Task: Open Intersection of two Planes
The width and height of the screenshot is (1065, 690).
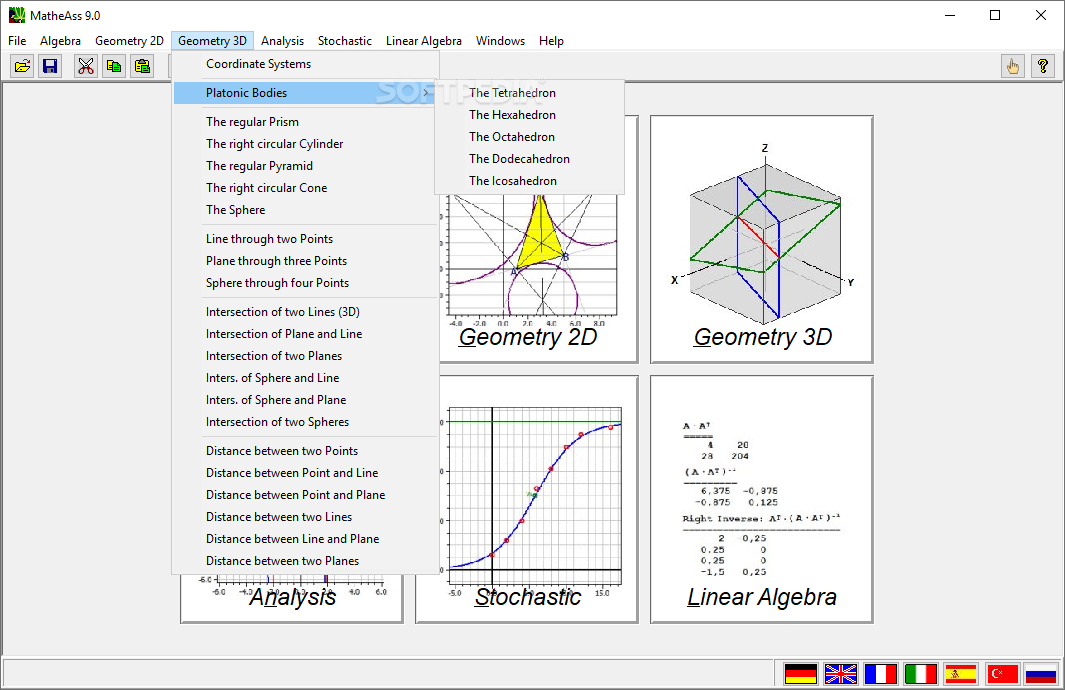Action: point(306,356)
